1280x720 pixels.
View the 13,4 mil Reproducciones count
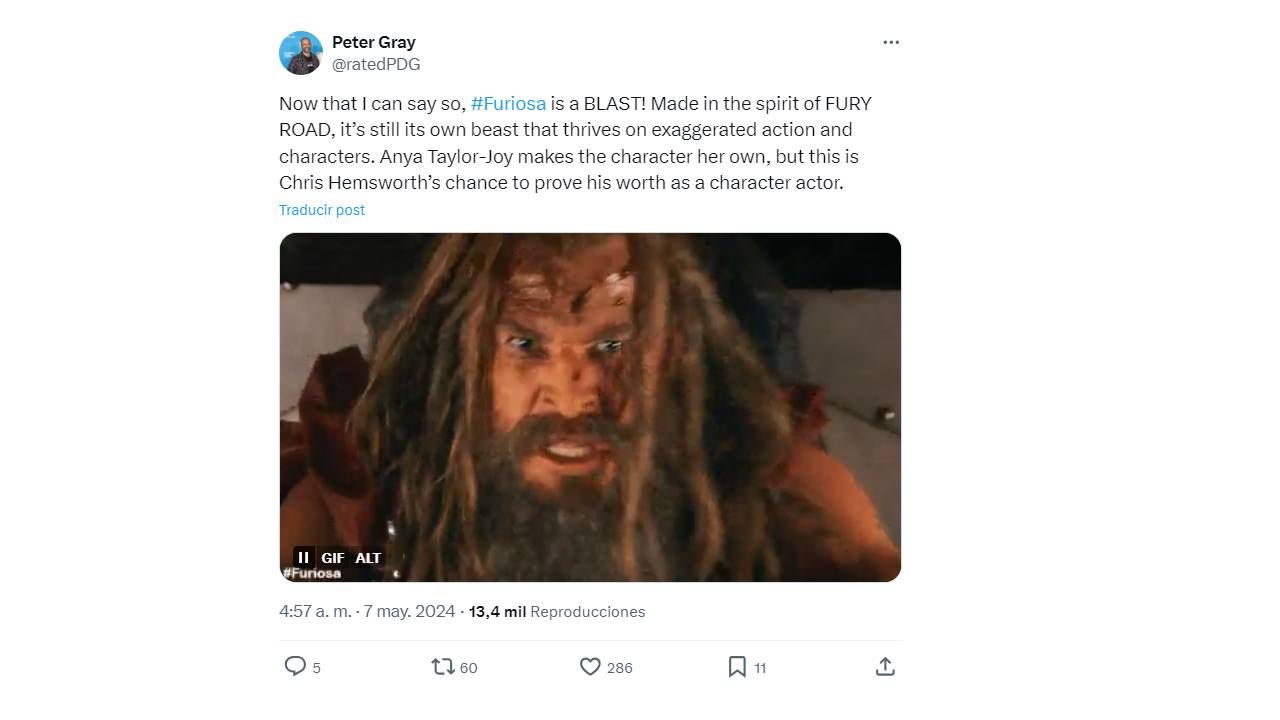click(x=557, y=611)
